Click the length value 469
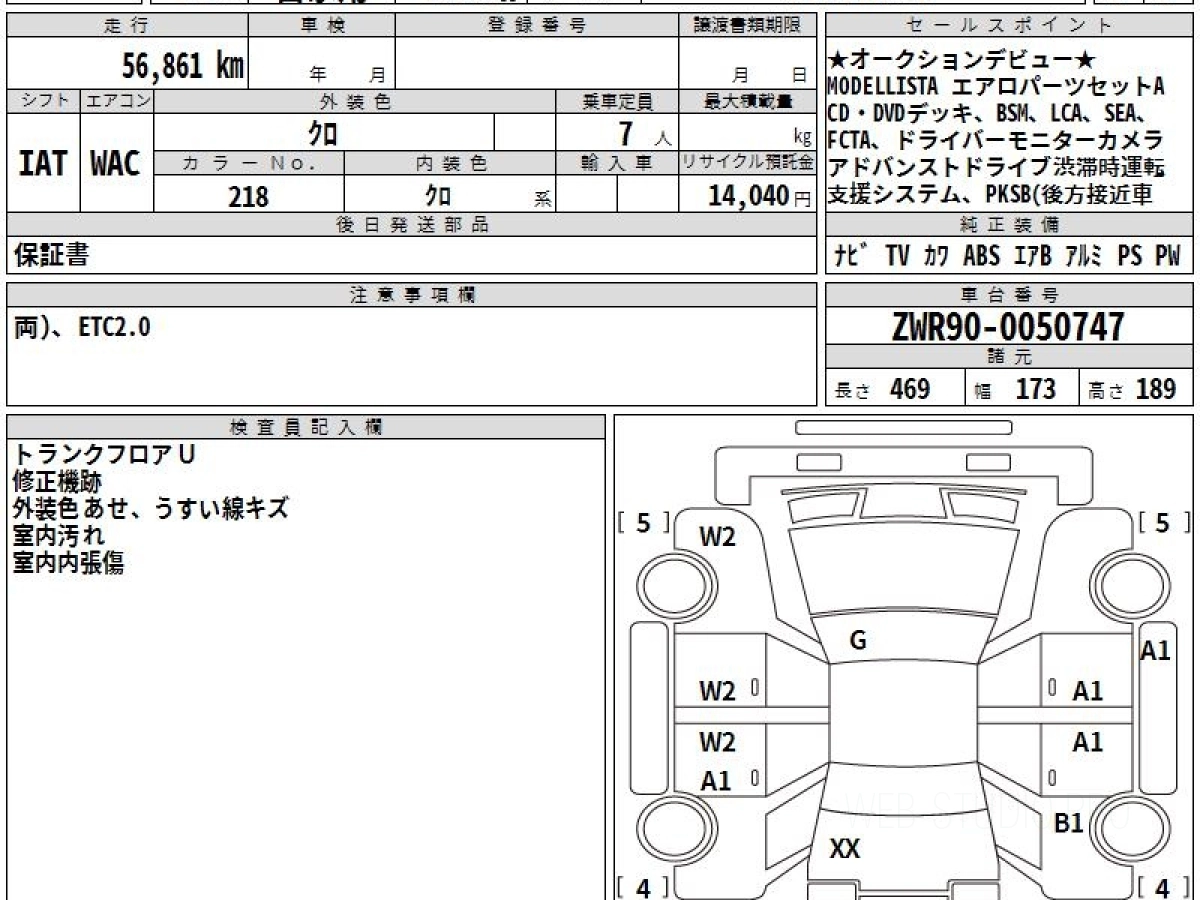The height and width of the screenshot is (900, 1200). [910, 389]
